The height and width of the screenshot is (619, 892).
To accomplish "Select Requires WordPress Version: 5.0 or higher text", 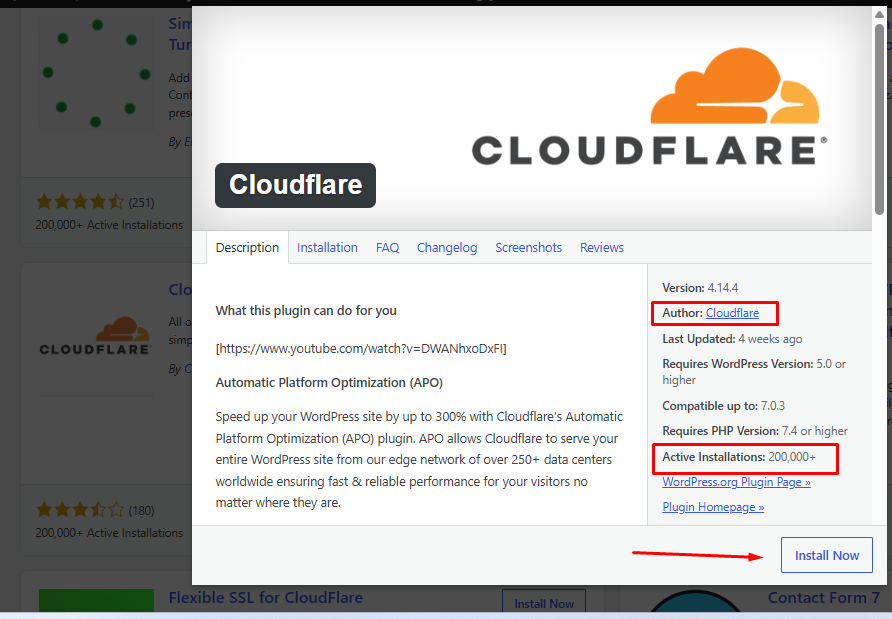I will (x=754, y=372).
